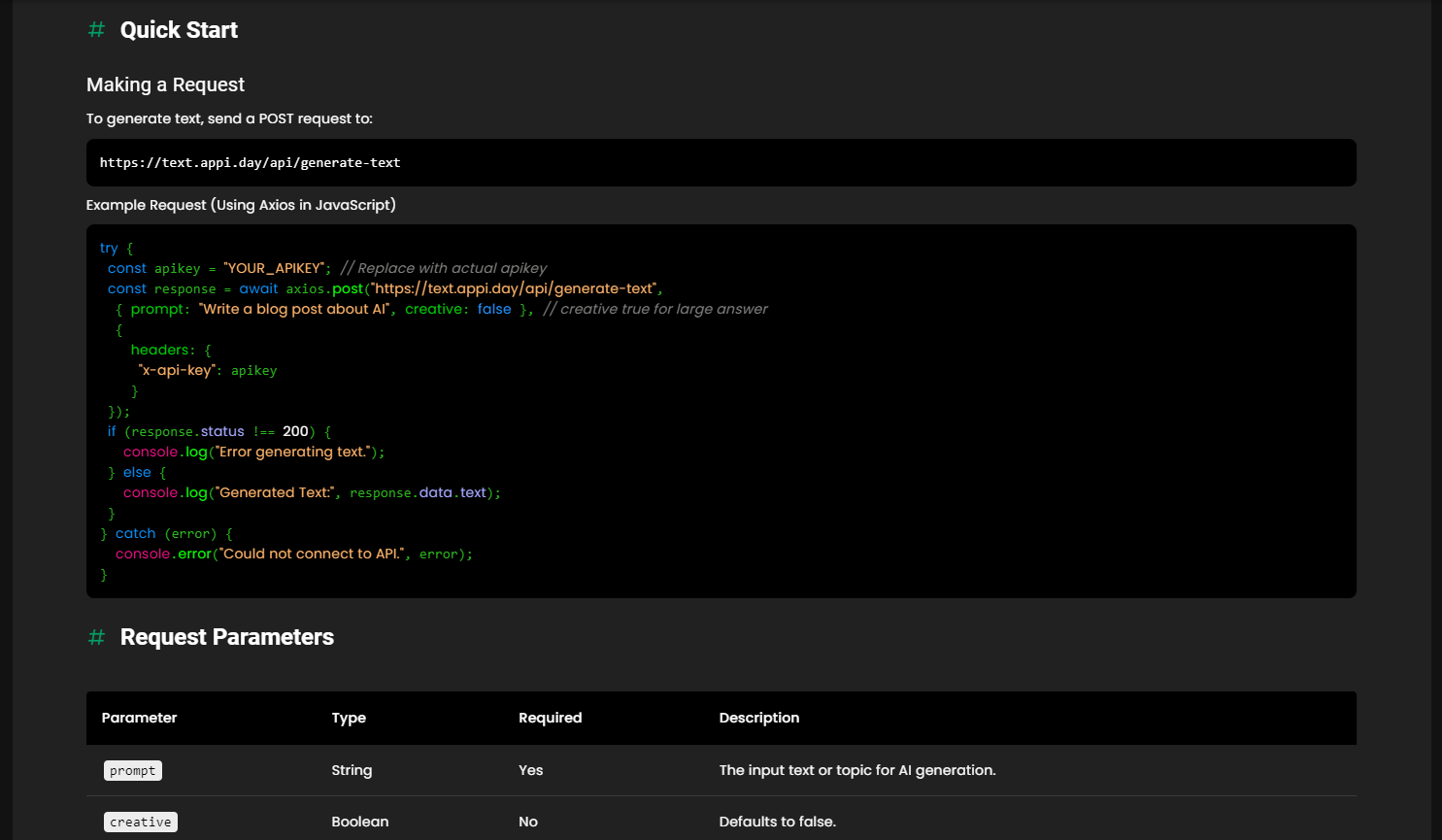The width and height of the screenshot is (1442, 840).
Task: Click the Parameter column header
Action: click(139, 718)
